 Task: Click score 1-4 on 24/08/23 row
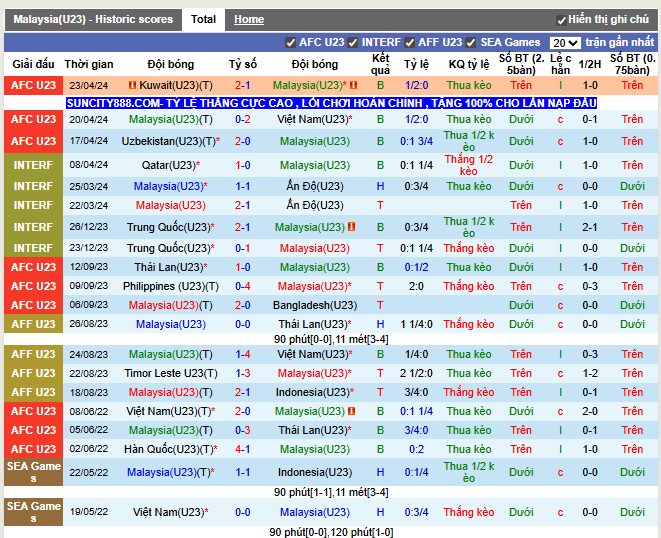pos(242,355)
